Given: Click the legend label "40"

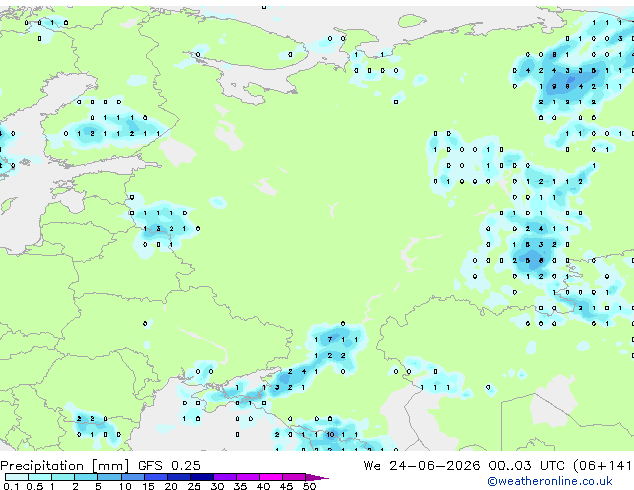Looking at the screenshot, I should pyautogui.click(x=263, y=486).
